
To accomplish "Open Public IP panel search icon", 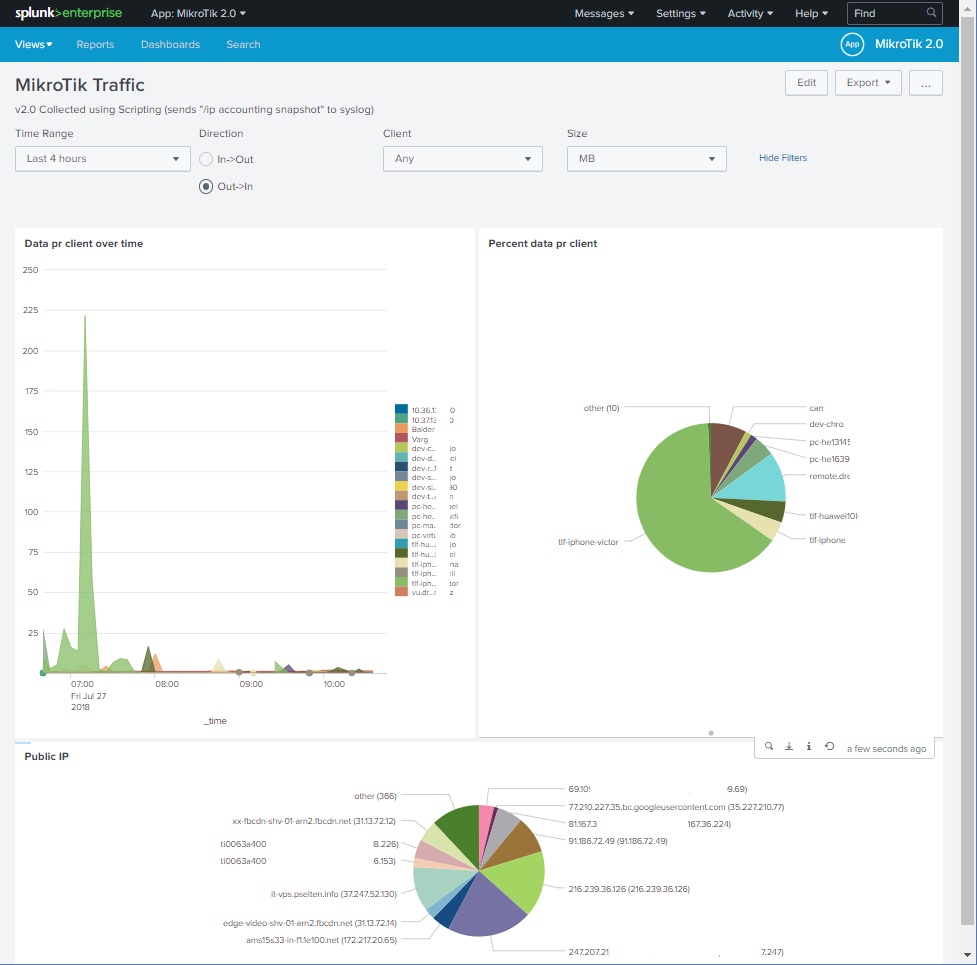I will [x=769, y=746].
